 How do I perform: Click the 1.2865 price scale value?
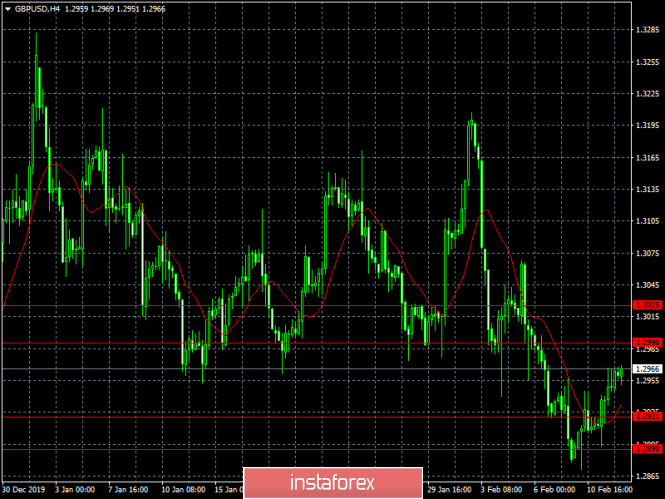tap(648, 476)
